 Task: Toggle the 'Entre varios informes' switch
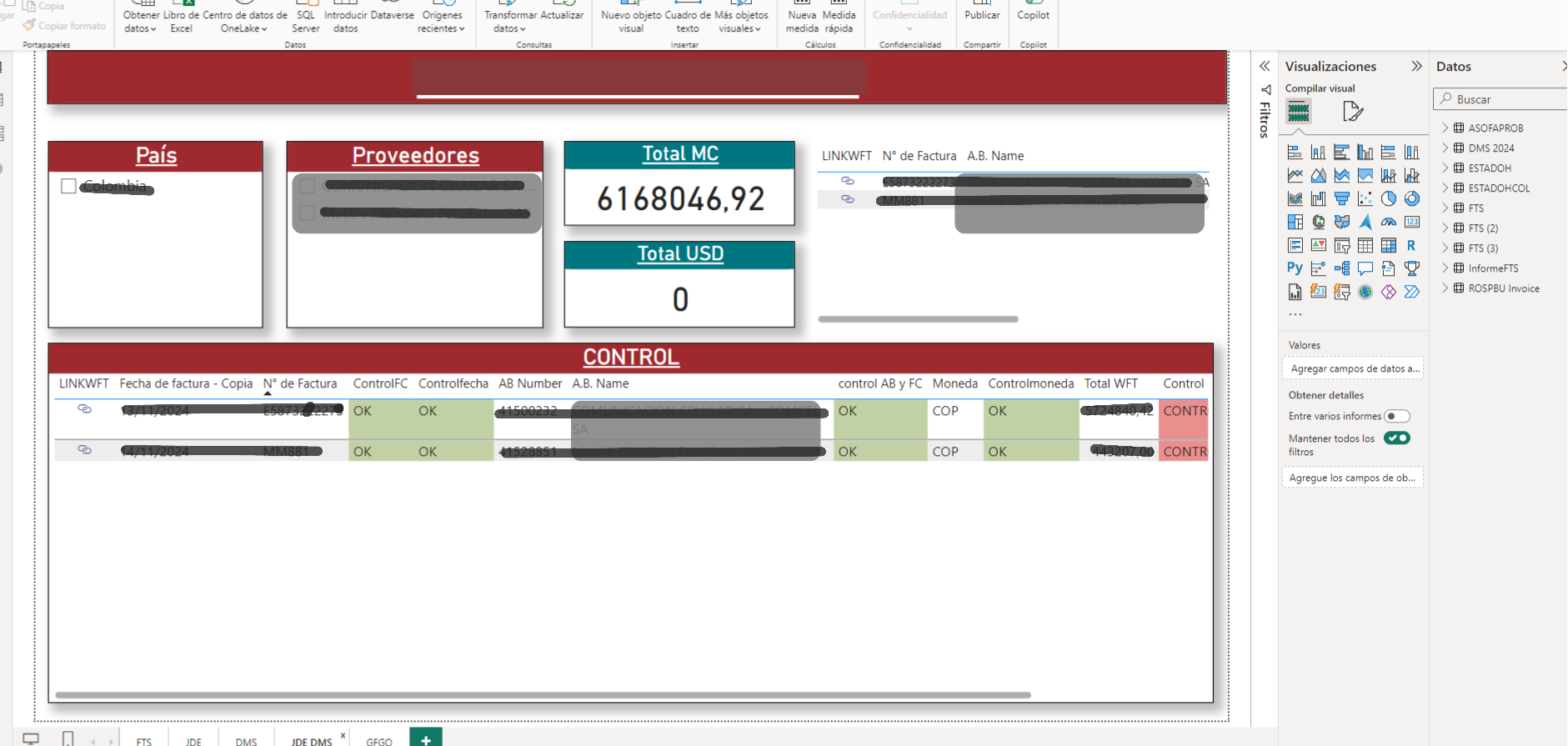[x=1397, y=416]
